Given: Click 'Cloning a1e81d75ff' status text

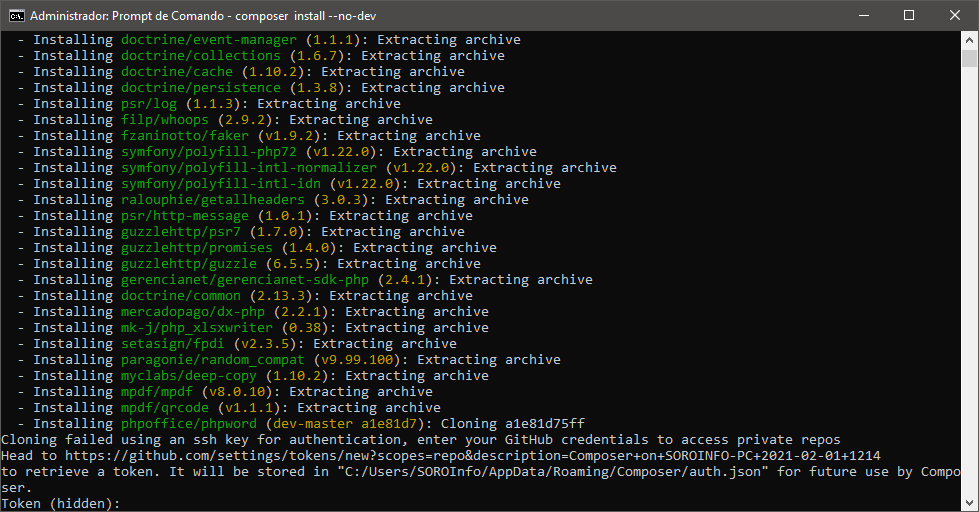Looking at the screenshot, I should 513,424.
